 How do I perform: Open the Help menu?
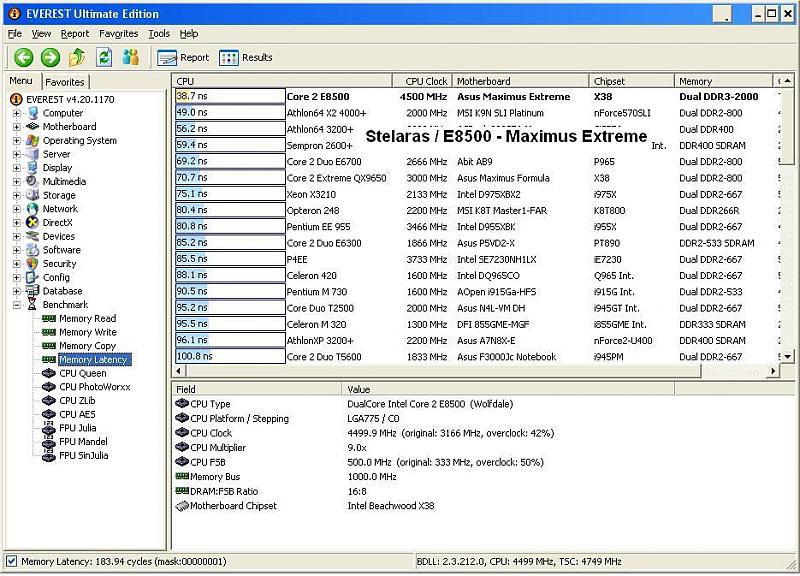[x=189, y=34]
